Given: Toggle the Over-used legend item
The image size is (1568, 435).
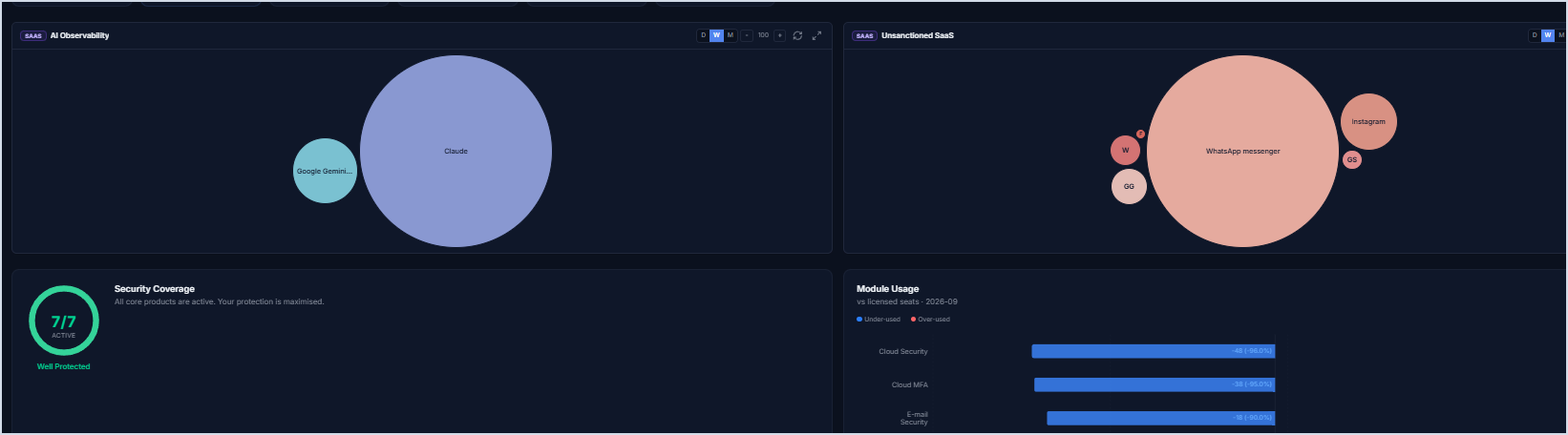Looking at the screenshot, I should pos(930,320).
